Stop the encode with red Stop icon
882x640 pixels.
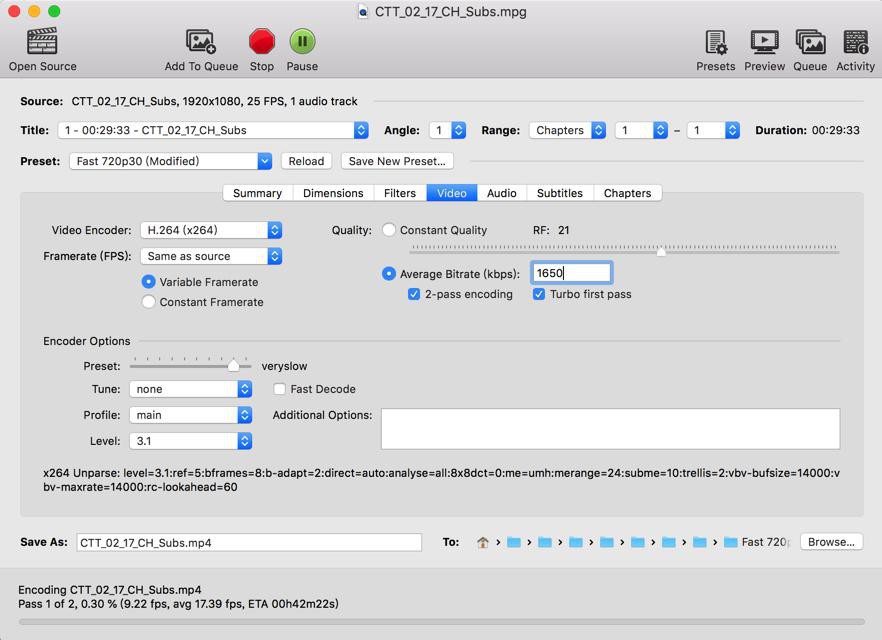click(262, 41)
